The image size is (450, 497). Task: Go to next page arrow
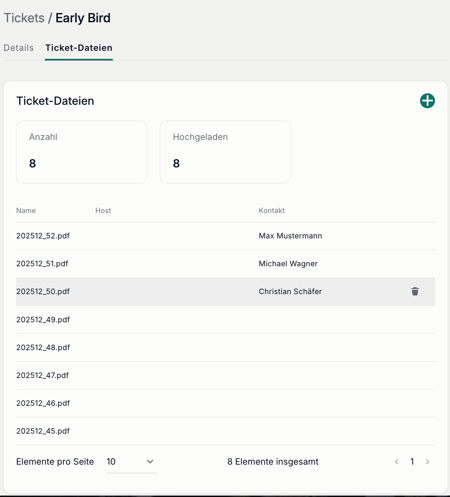pos(427,462)
